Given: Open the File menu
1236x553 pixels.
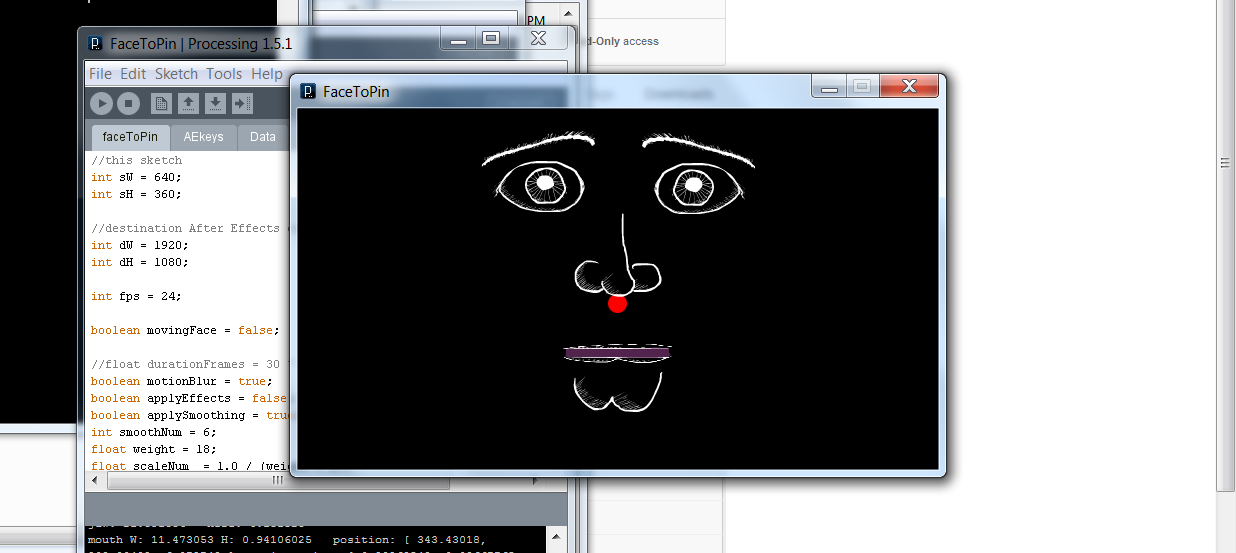Looking at the screenshot, I should click(101, 74).
